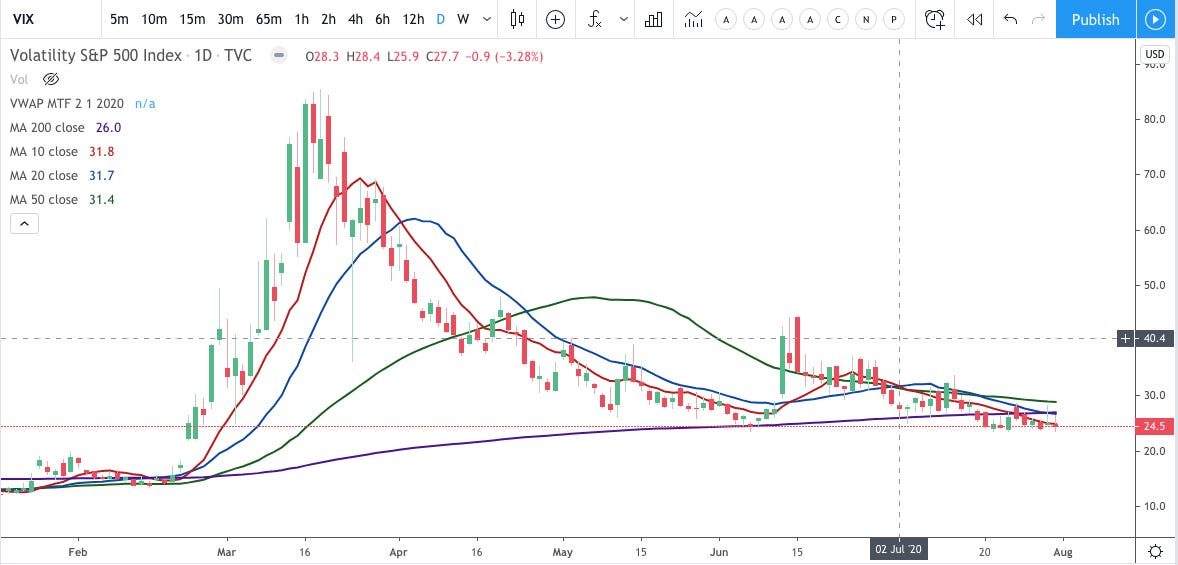Click the n/a value beside VWAP MTF

pyautogui.click(x=145, y=104)
